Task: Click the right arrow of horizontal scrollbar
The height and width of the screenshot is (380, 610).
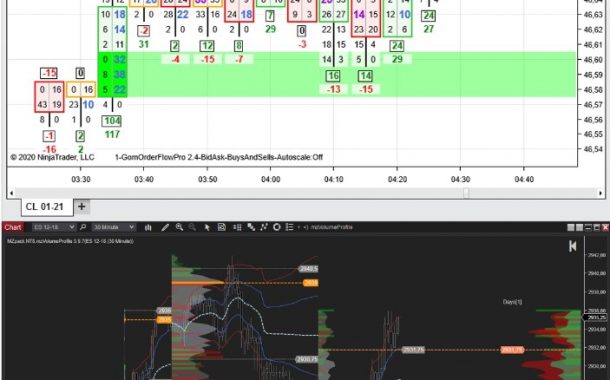Action: click(x=601, y=193)
